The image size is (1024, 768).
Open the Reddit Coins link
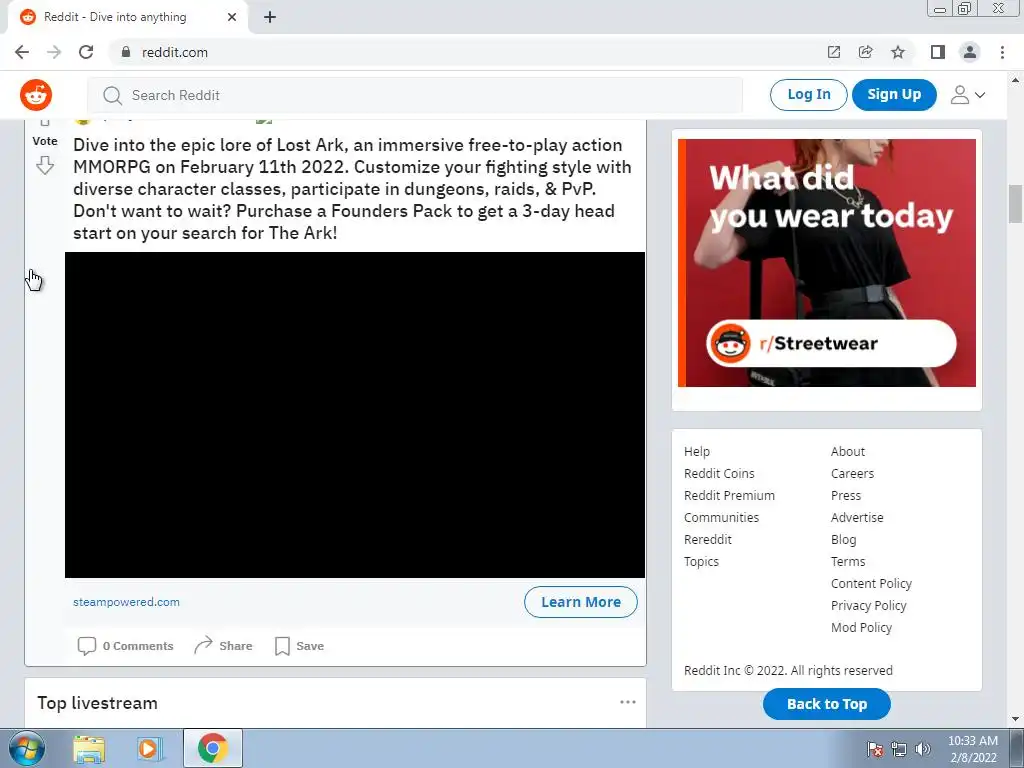click(x=719, y=473)
